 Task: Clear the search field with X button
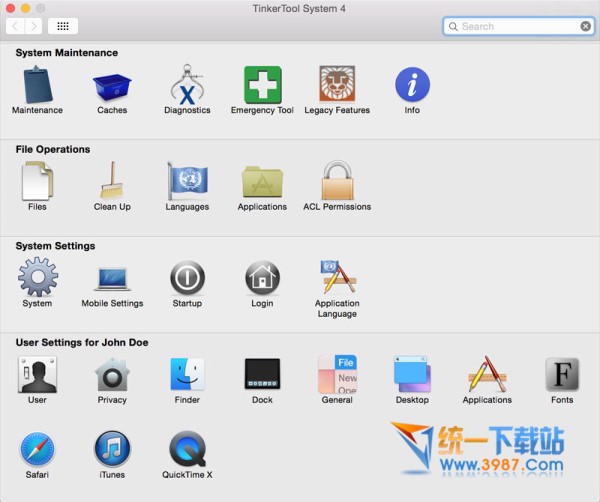coord(585,26)
